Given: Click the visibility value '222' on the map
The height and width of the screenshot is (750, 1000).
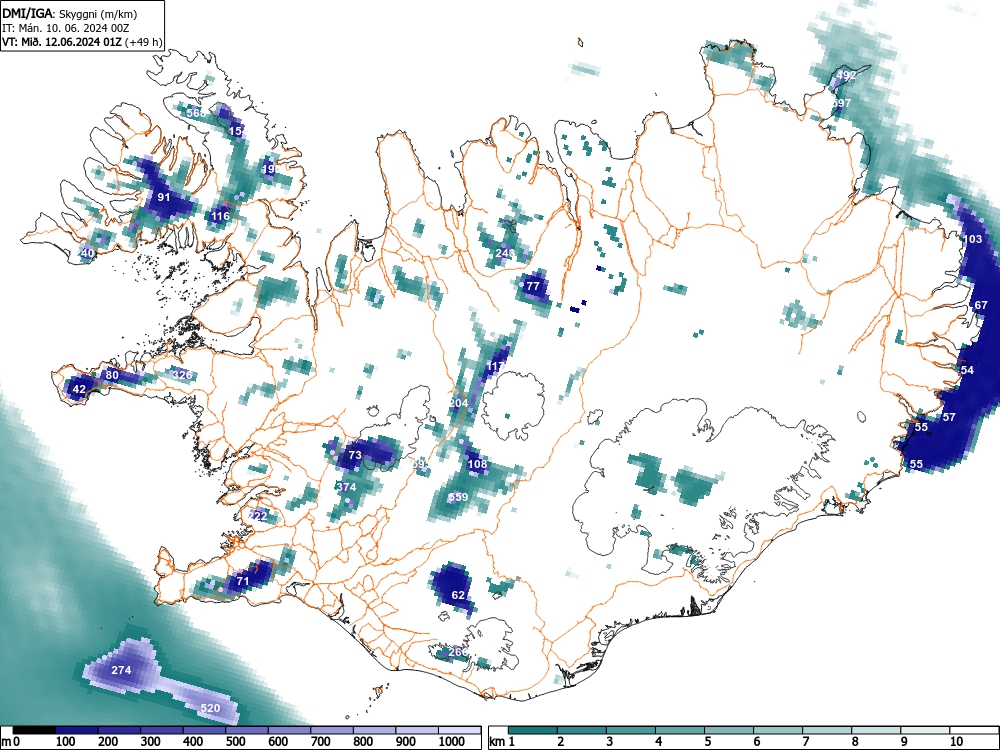Looking at the screenshot, I should (x=258, y=516).
